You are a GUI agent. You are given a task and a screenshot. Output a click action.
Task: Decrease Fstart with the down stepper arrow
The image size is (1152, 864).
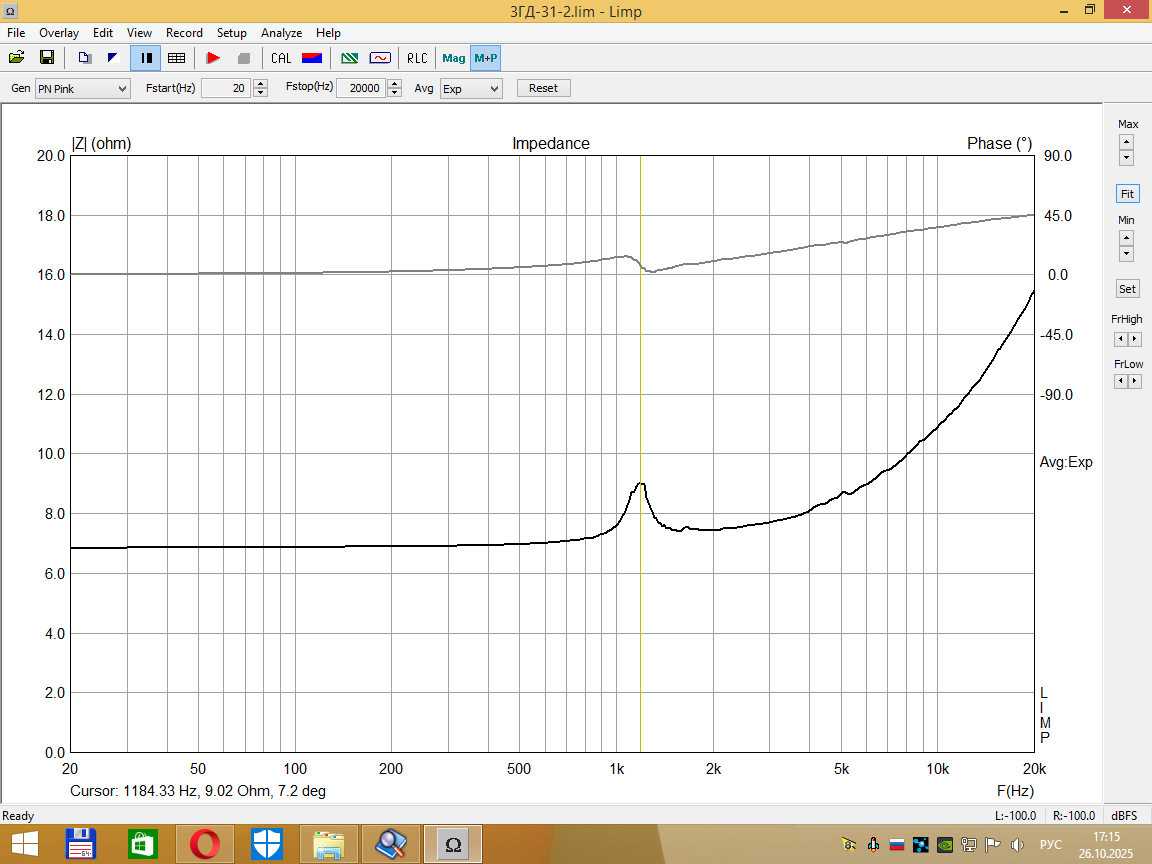pyautogui.click(x=260, y=93)
